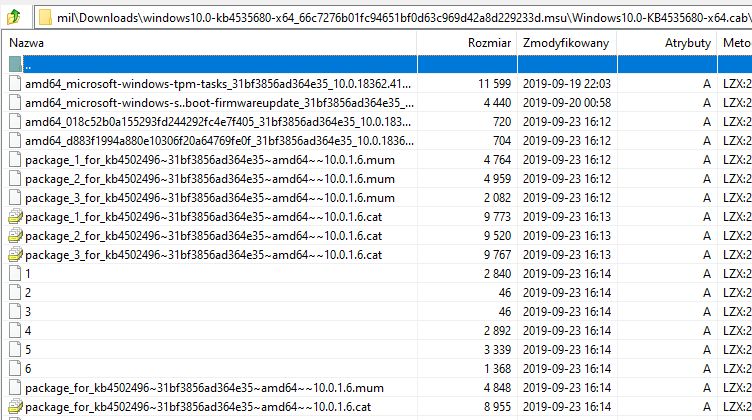Select package_1_for_kb4502496 .cat file name
752x420 pixels.
203,217
